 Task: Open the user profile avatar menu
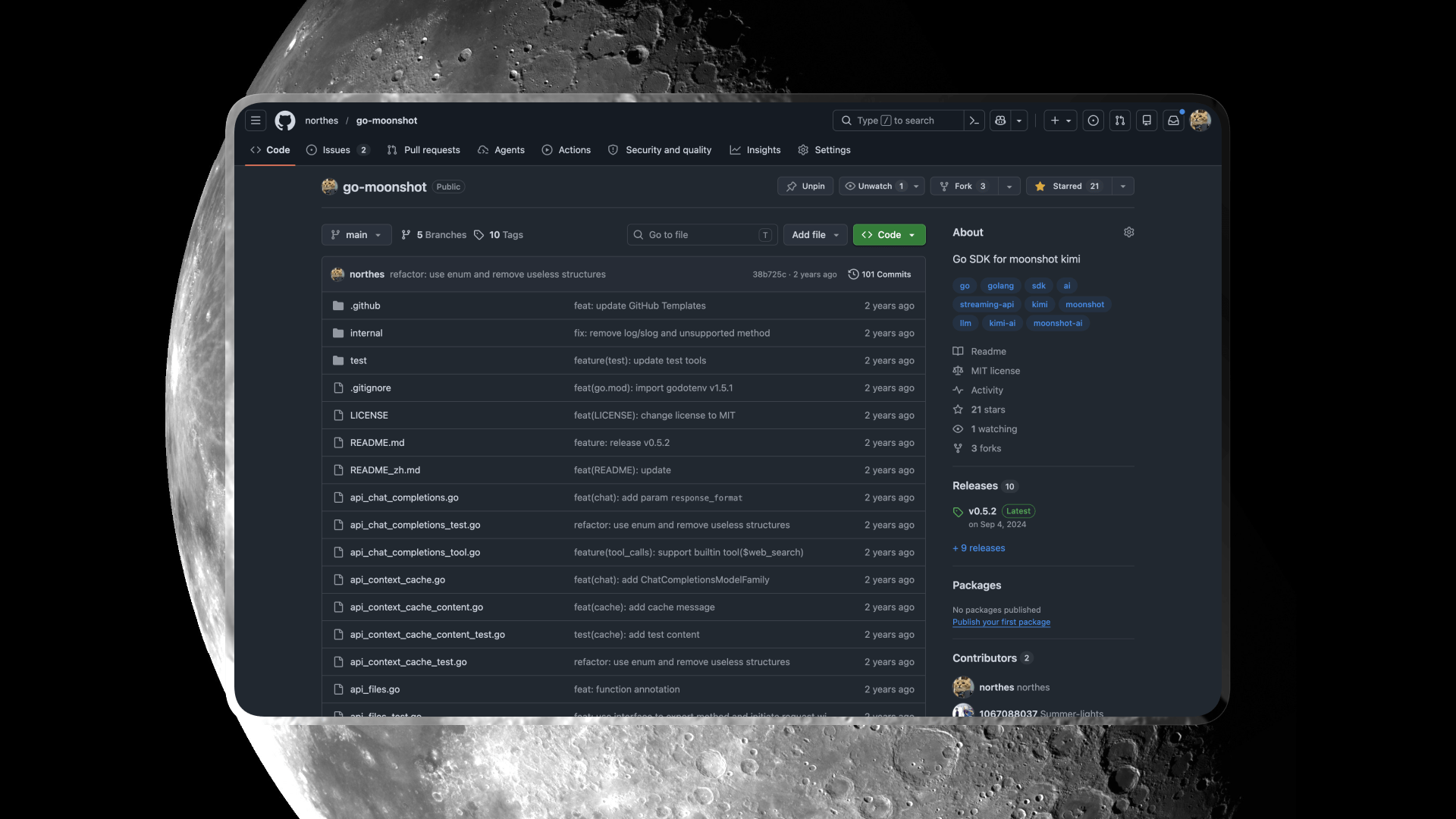(x=1200, y=121)
